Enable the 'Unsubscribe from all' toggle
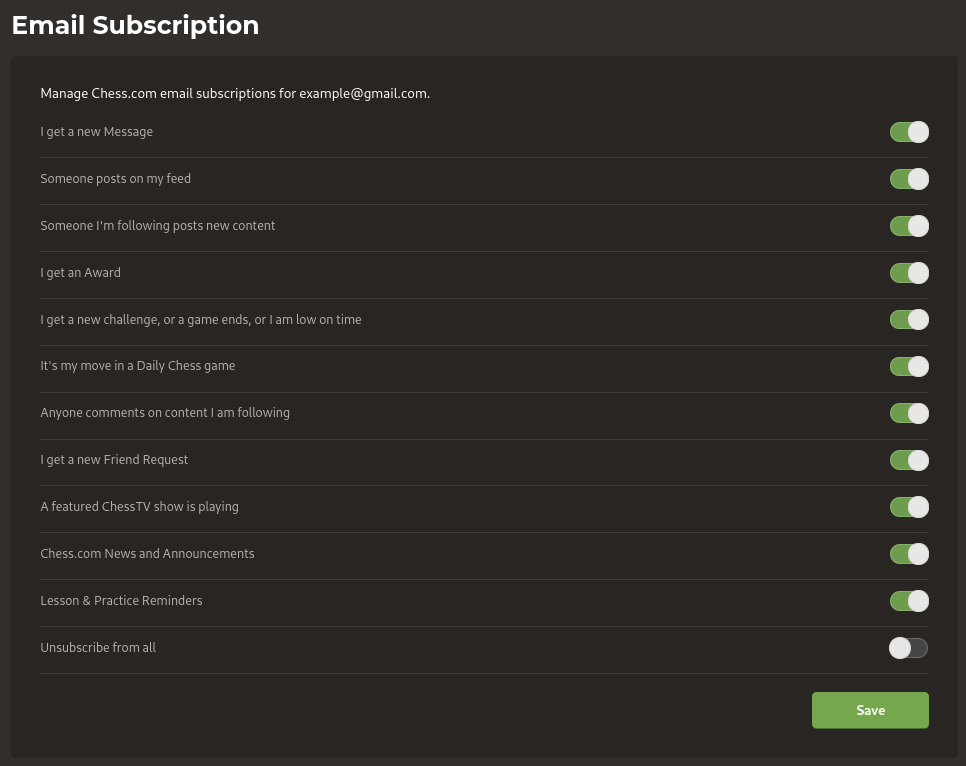The width and height of the screenshot is (966, 766). pos(909,648)
